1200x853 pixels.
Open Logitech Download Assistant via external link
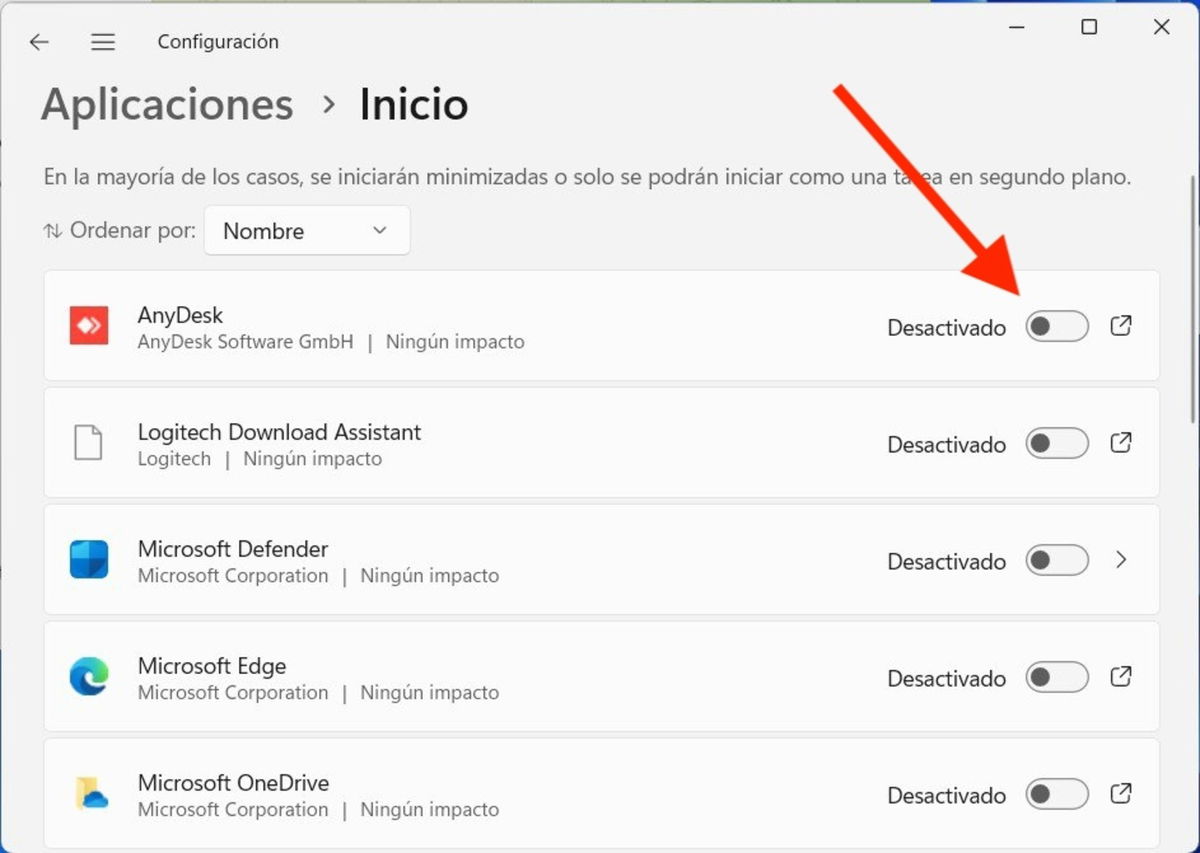point(1121,443)
